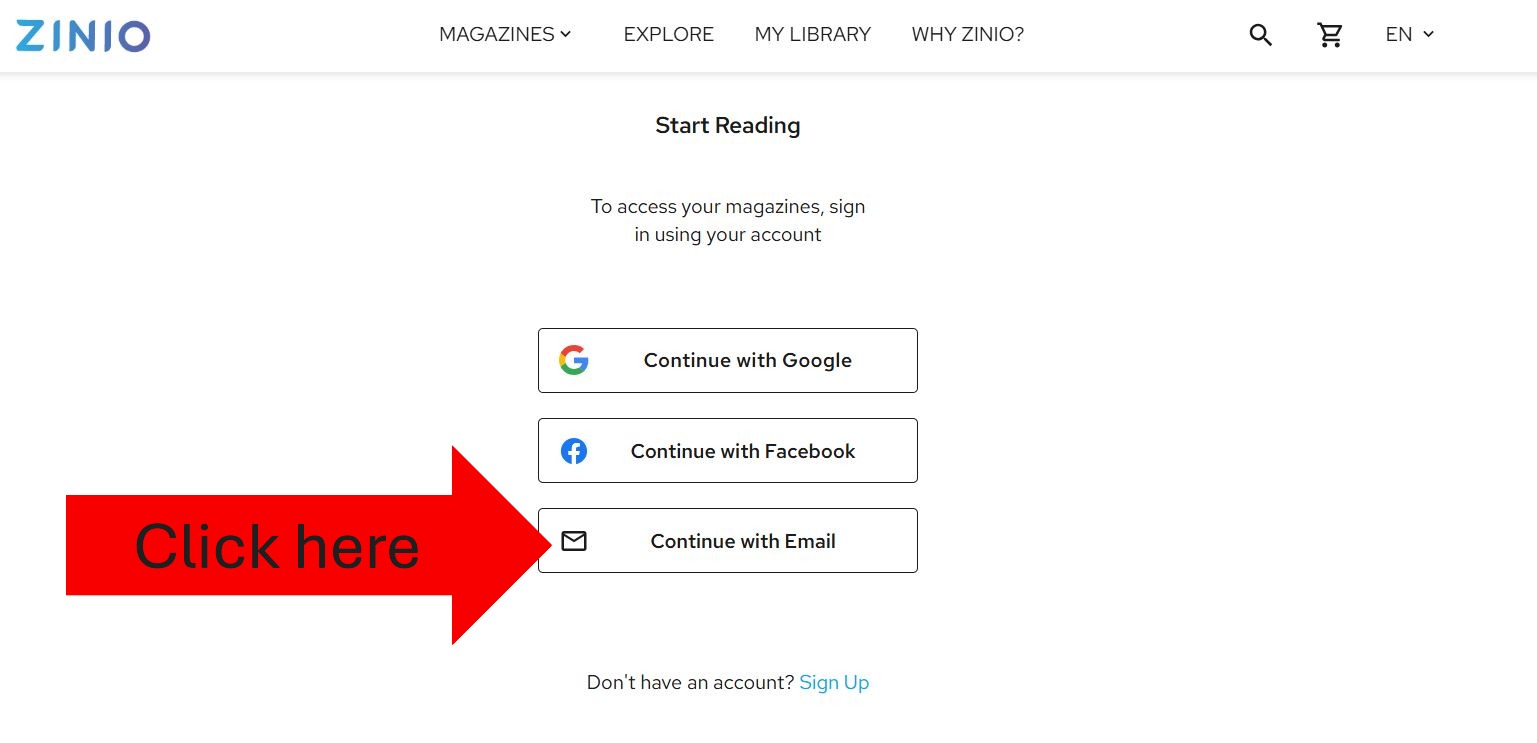The width and height of the screenshot is (1537, 743).
Task: Choose the Continue with Google text
Action: click(x=747, y=361)
